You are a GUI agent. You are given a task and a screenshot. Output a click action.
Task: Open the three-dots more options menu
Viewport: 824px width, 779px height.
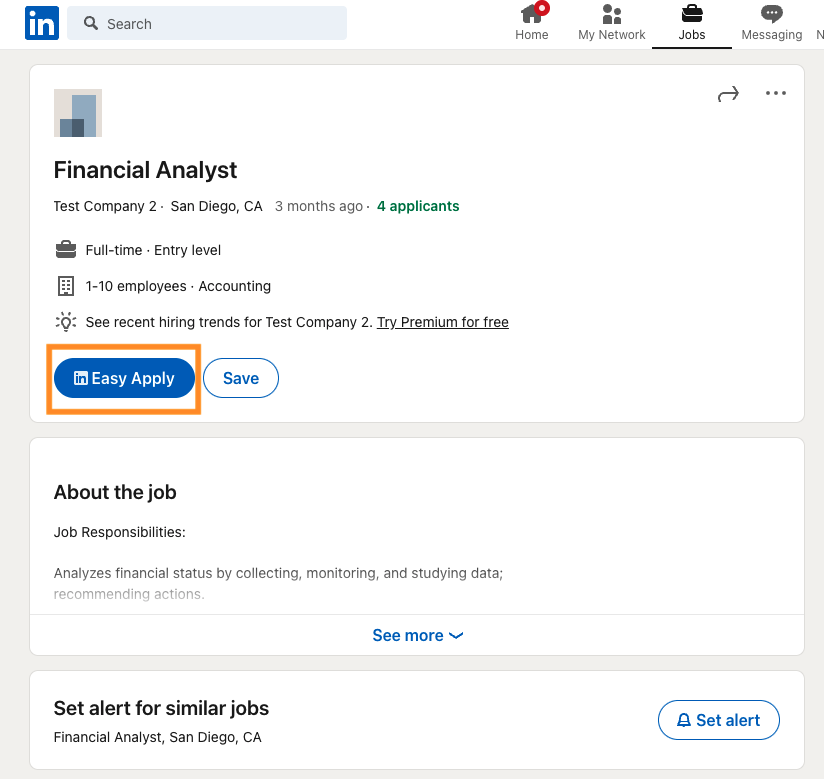click(776, 94)
